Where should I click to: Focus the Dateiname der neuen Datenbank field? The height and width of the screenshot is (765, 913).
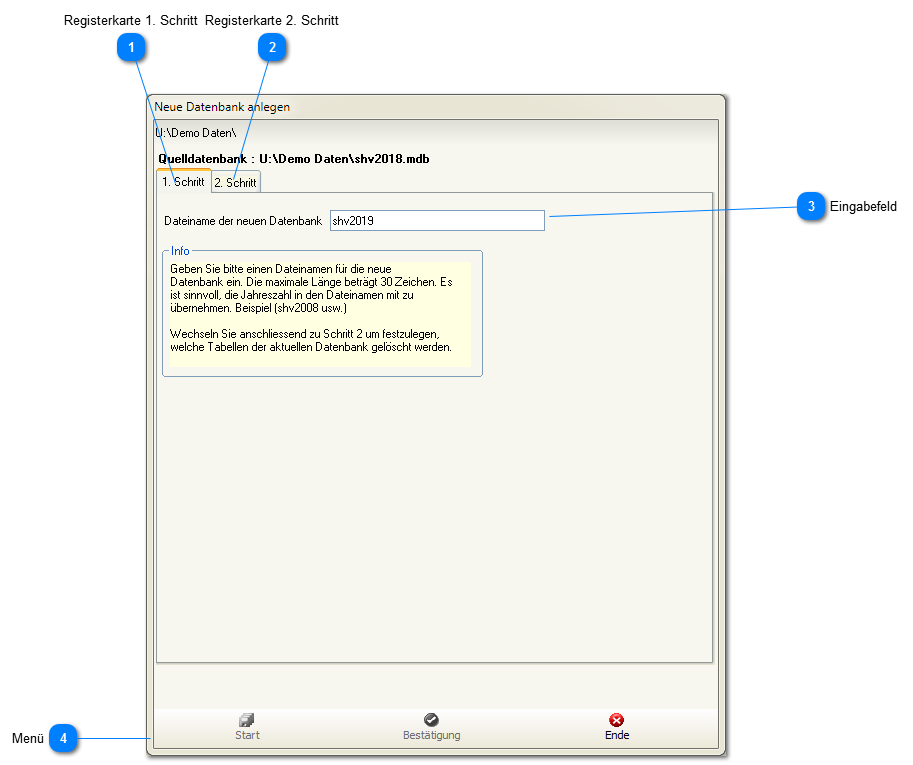[437, 221]
